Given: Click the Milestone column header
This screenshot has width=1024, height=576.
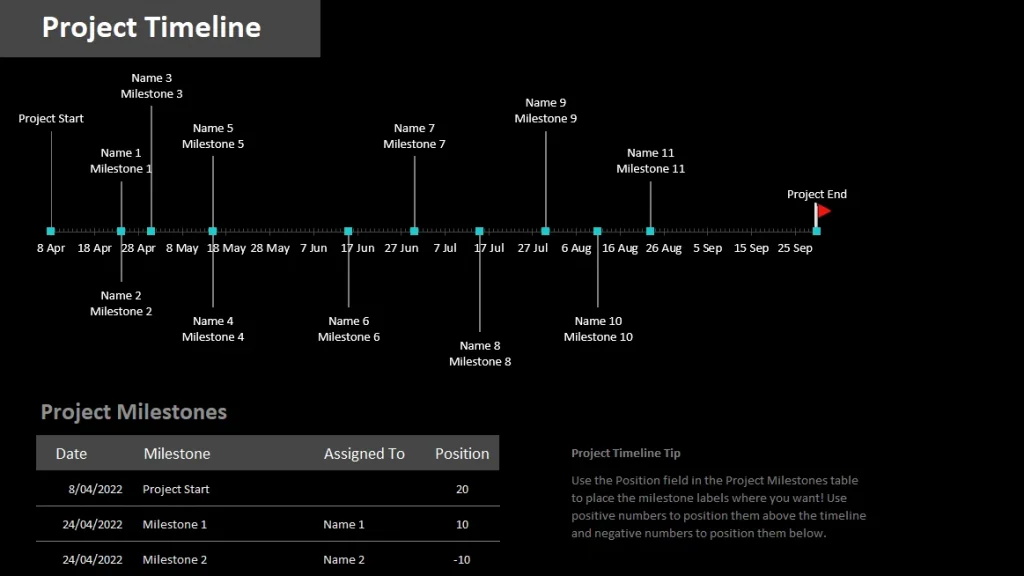Looking at the screenshot, I should (x=177, y=453).
